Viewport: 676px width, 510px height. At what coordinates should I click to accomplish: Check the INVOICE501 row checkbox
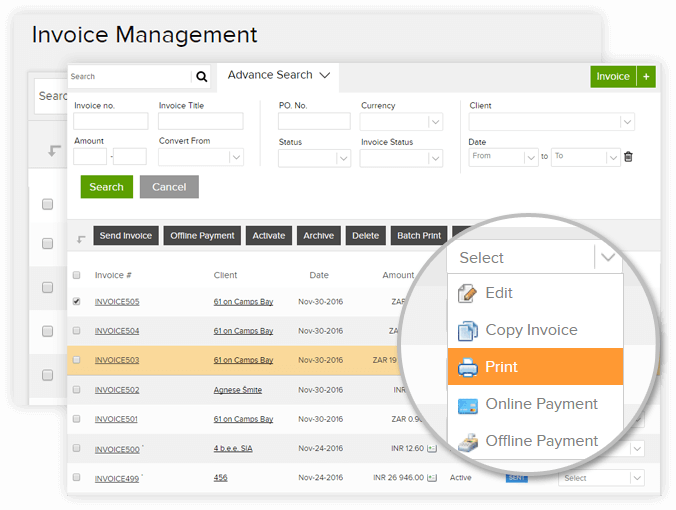pos(76,419)
